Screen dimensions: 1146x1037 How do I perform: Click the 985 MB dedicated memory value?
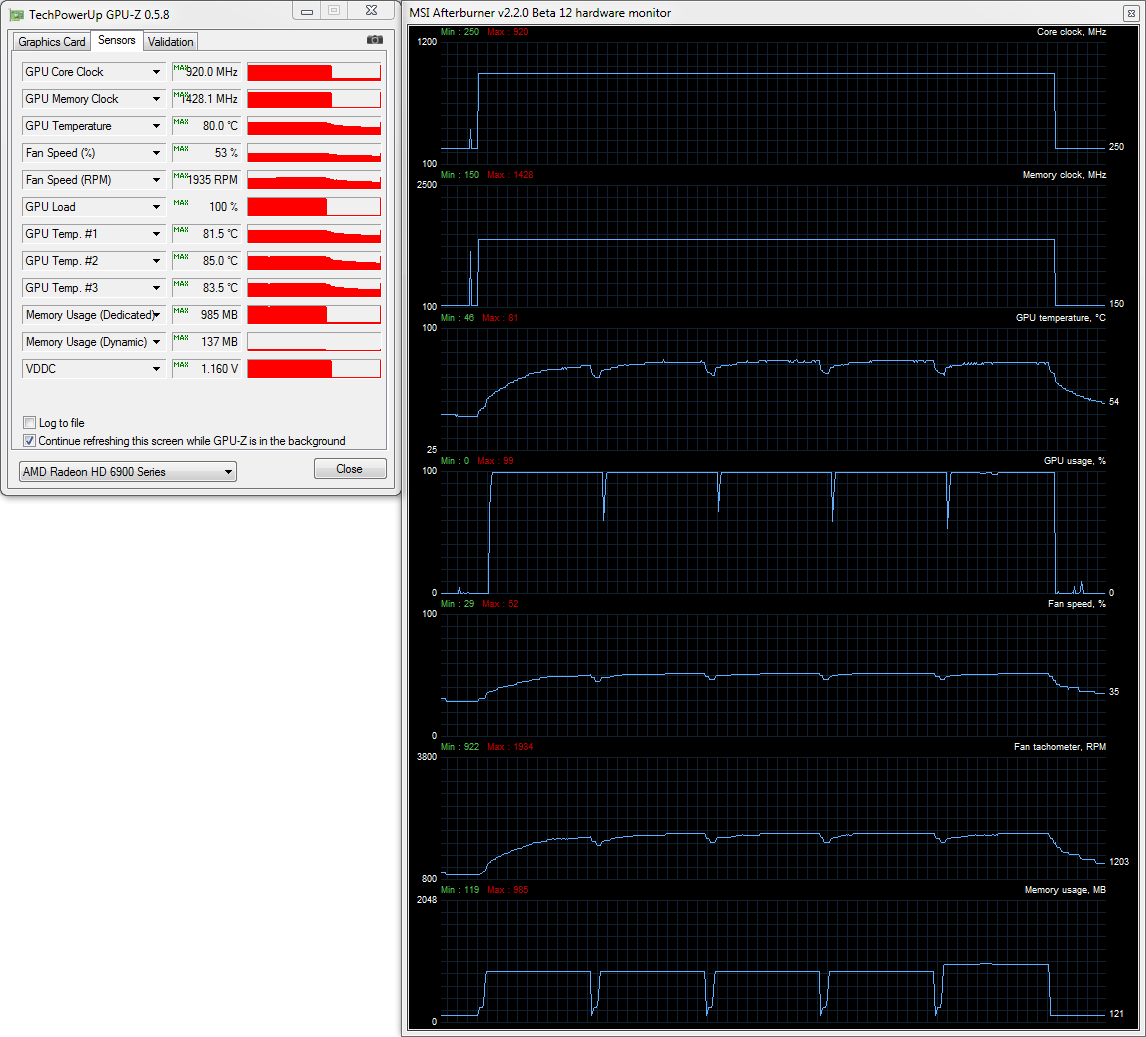(x=207, y=315)
